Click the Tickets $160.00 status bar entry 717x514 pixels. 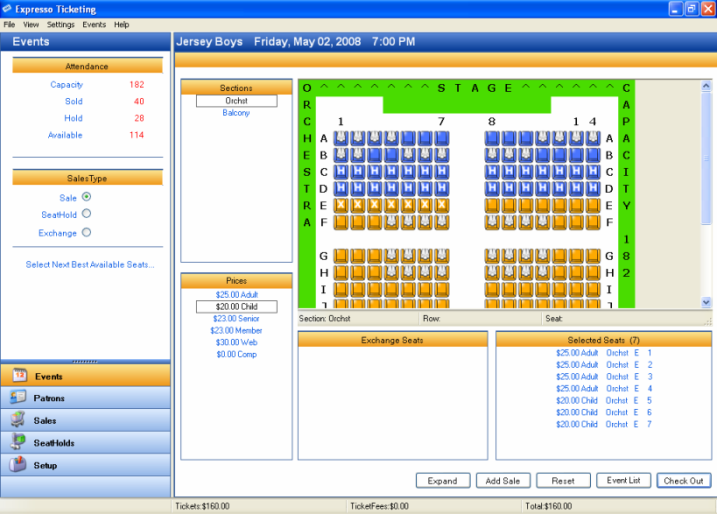(202, 506)
